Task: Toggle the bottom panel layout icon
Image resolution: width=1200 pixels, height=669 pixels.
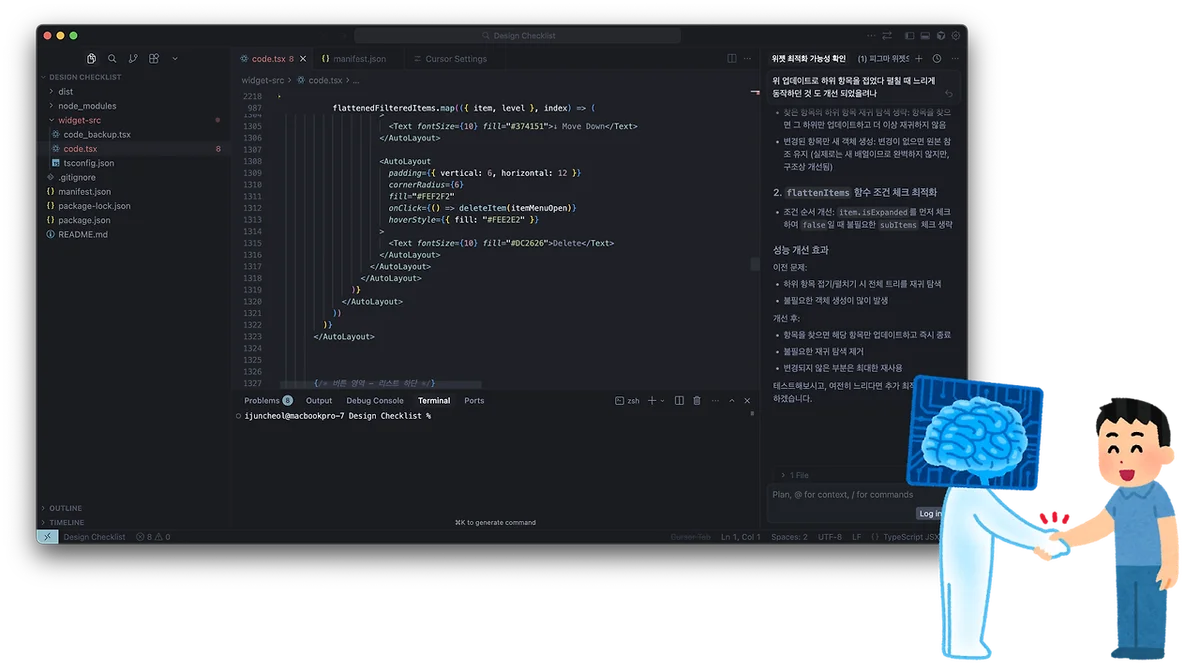Action: pos(925,36)
